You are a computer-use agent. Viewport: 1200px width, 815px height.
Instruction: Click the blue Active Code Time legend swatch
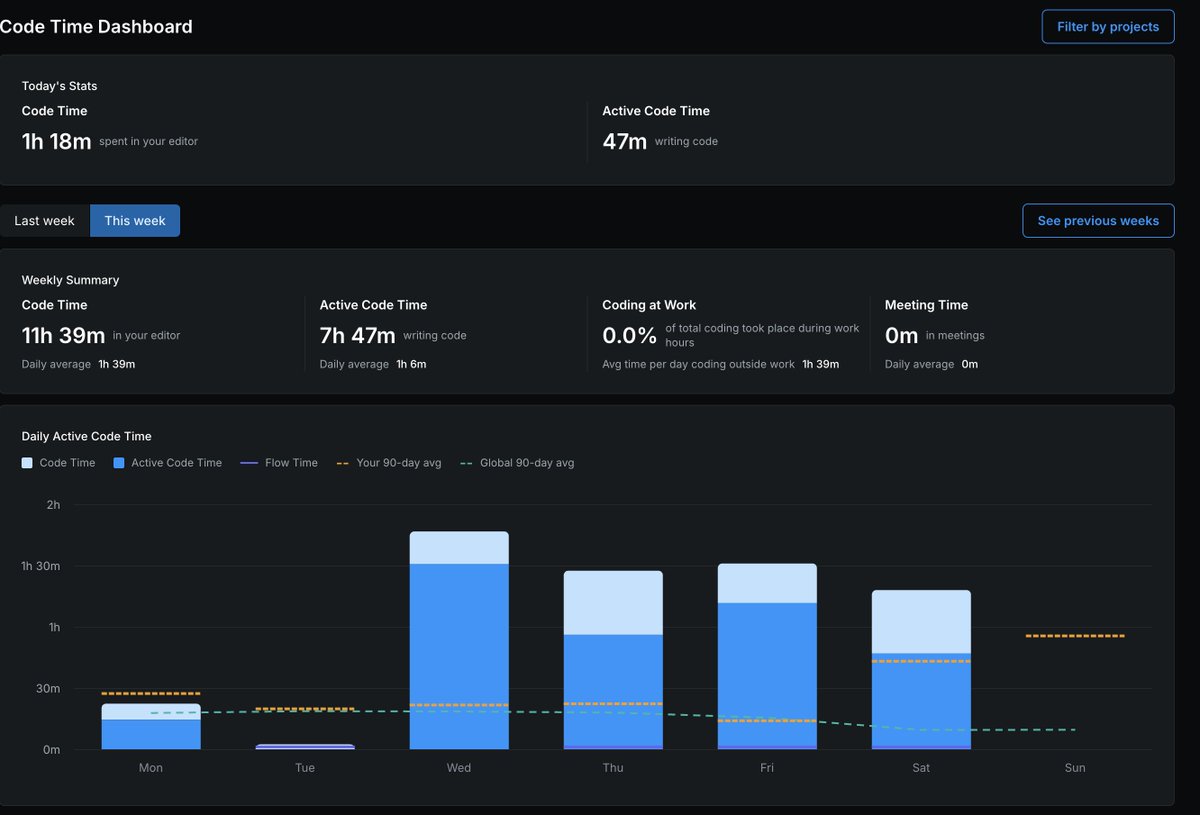coord(119,463)
